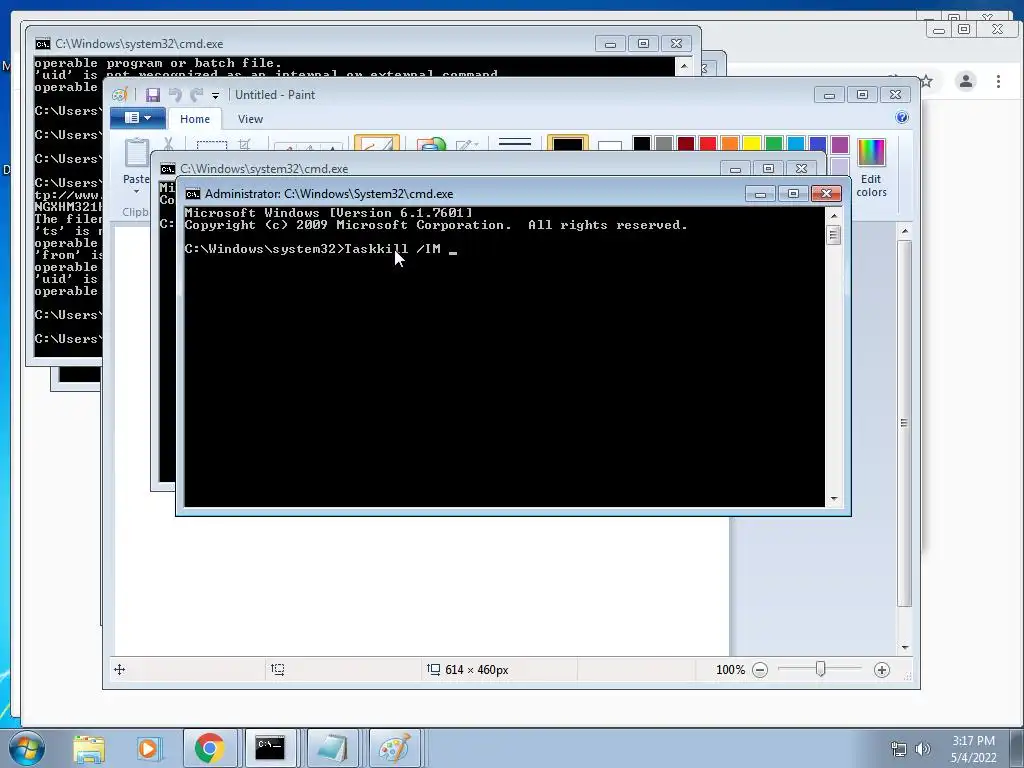Open the Shapes gallery icon in Paint

click(431, 144)
